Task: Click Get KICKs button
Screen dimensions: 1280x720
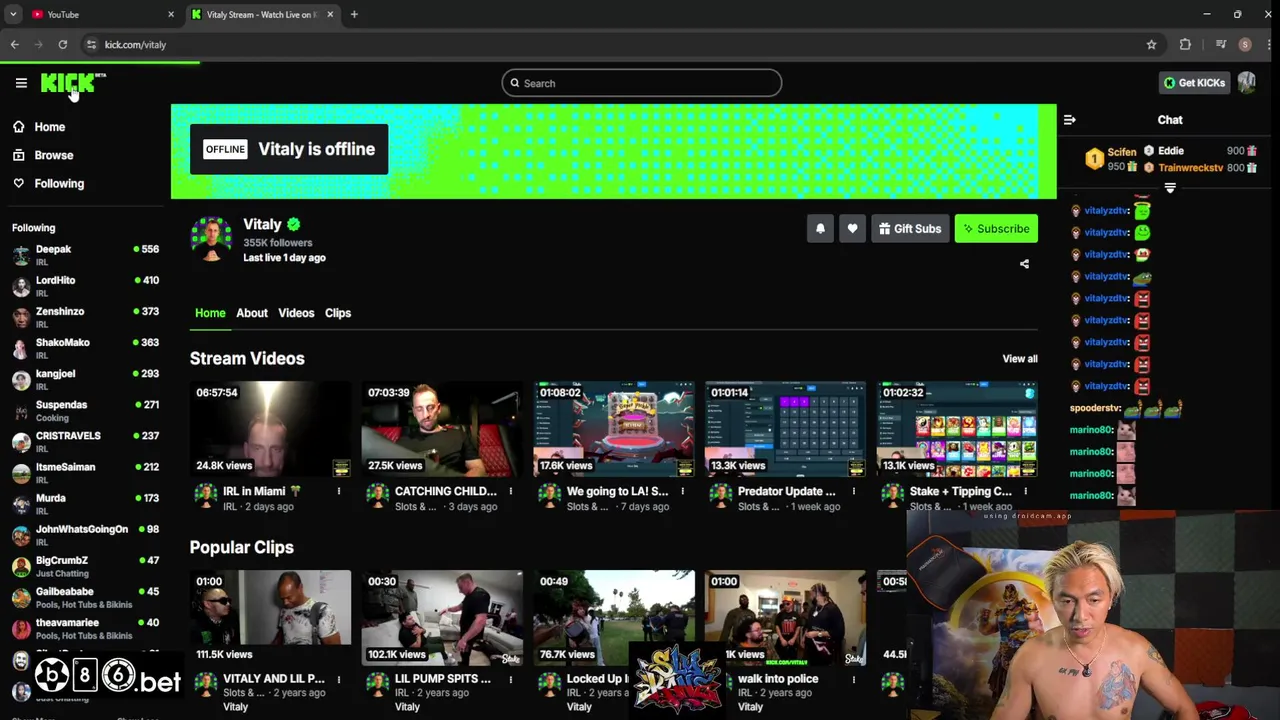Action: click(x=1194, y=83)
